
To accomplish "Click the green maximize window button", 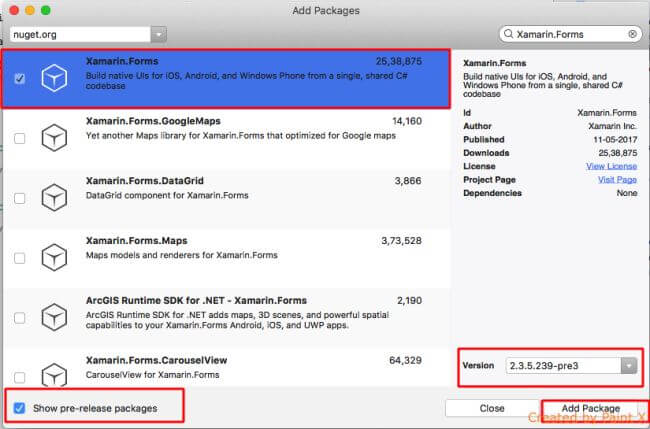I will pos(46,10).
